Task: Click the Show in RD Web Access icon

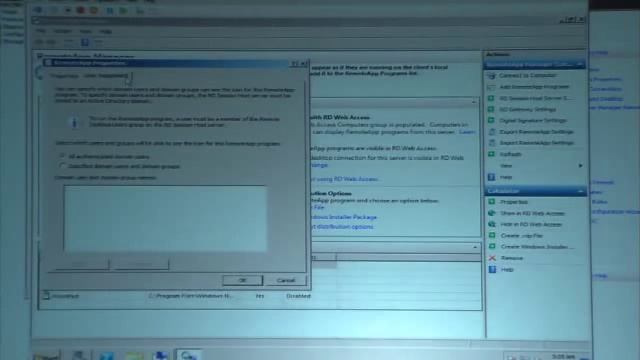Action: click(492, 213)
